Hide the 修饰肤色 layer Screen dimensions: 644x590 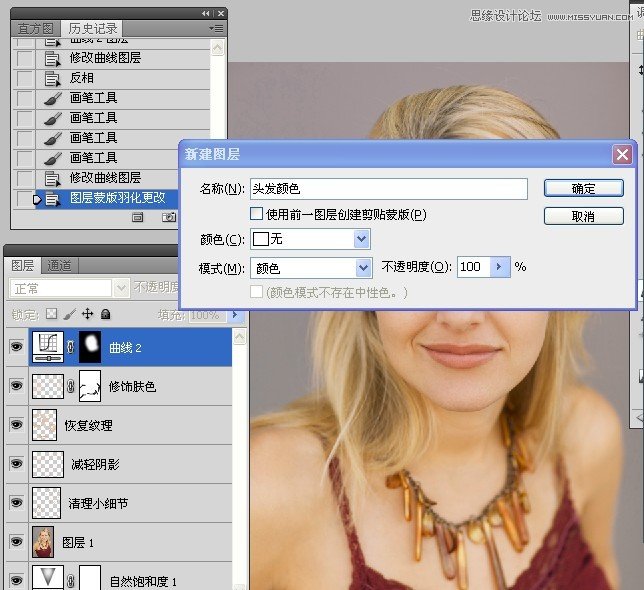[16, 386]
